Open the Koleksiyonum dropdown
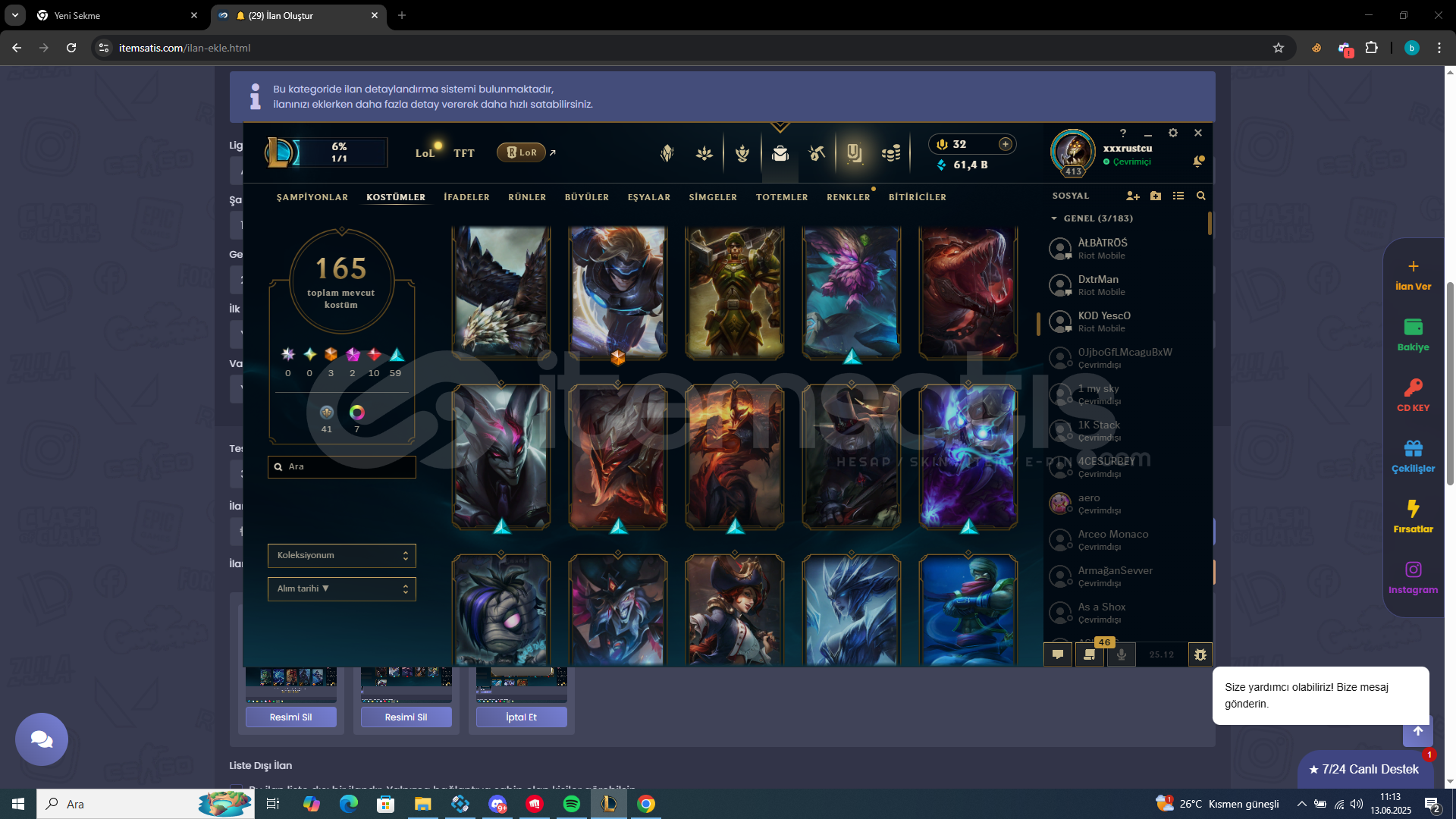Image resolution: width=1456 pixels, height=819 pixels. 341,555
